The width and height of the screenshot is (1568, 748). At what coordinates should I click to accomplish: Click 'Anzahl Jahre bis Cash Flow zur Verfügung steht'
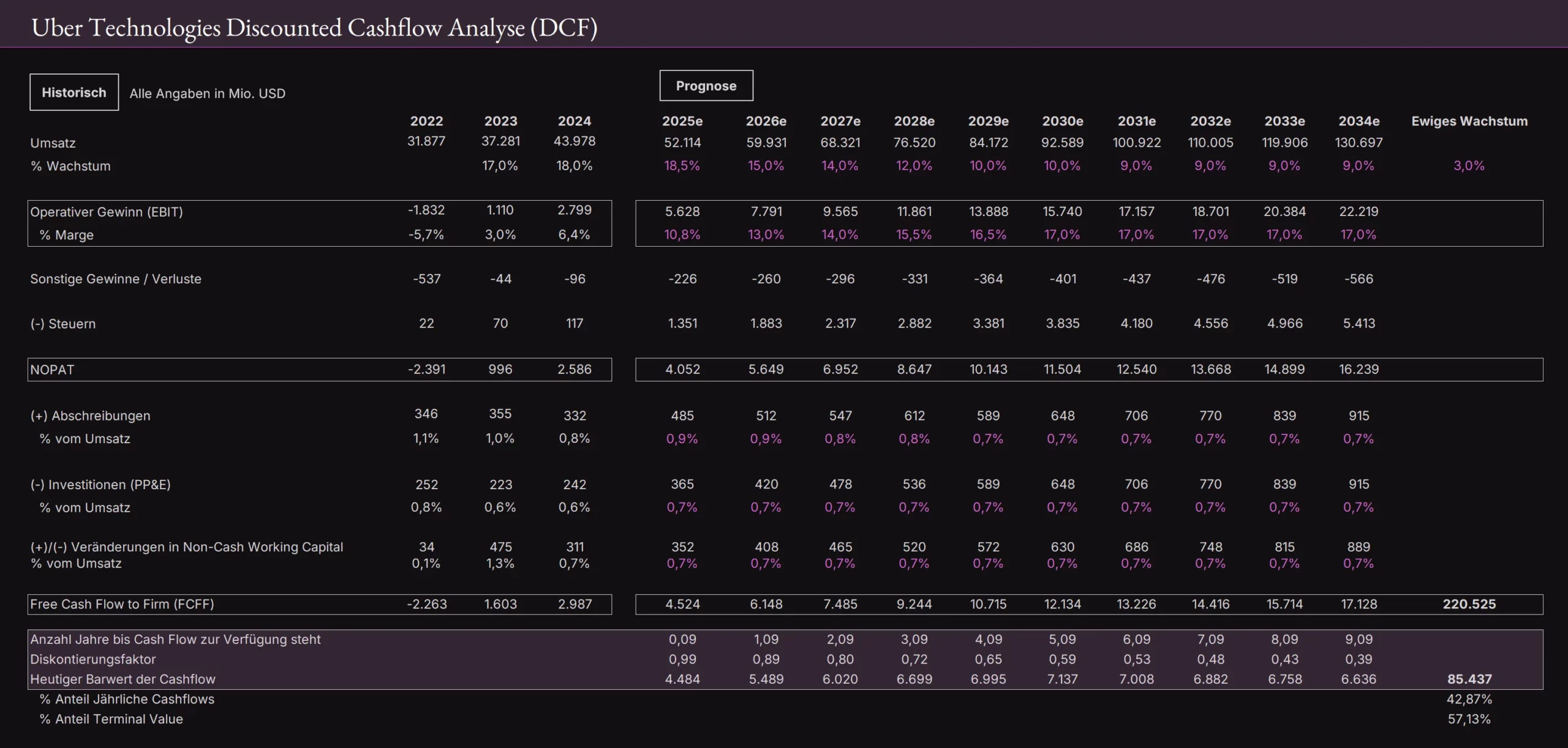[175, 640]
